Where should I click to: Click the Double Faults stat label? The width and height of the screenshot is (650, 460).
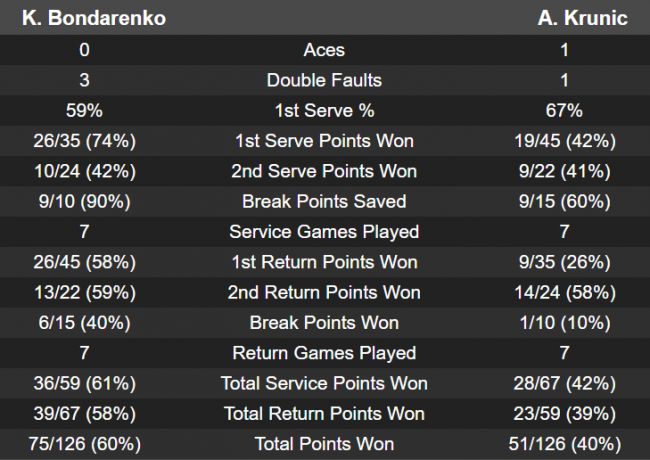point(324,80)
